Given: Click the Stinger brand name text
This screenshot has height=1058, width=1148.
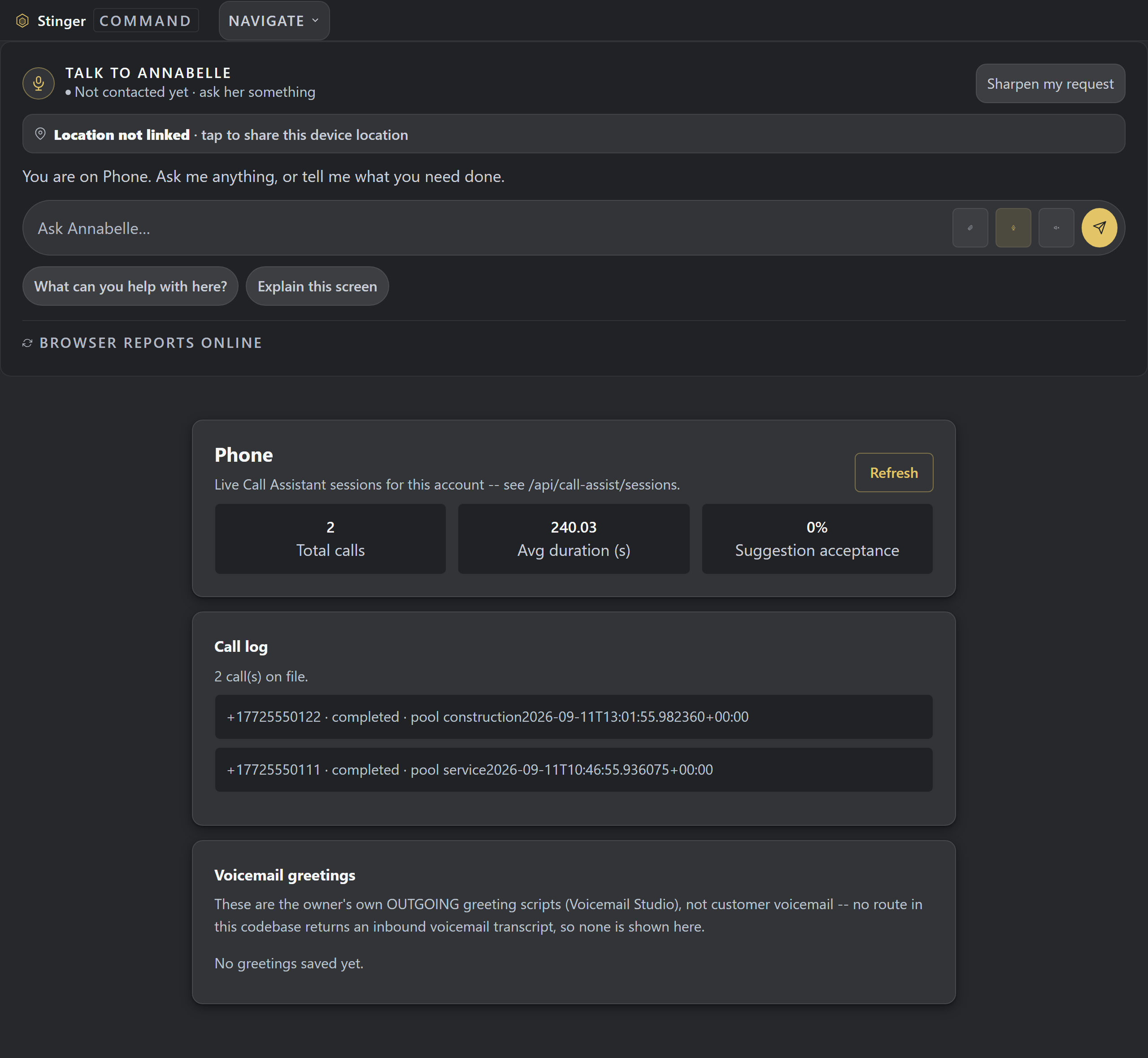Looking at the screenshot, I should [x=61, y=21].
